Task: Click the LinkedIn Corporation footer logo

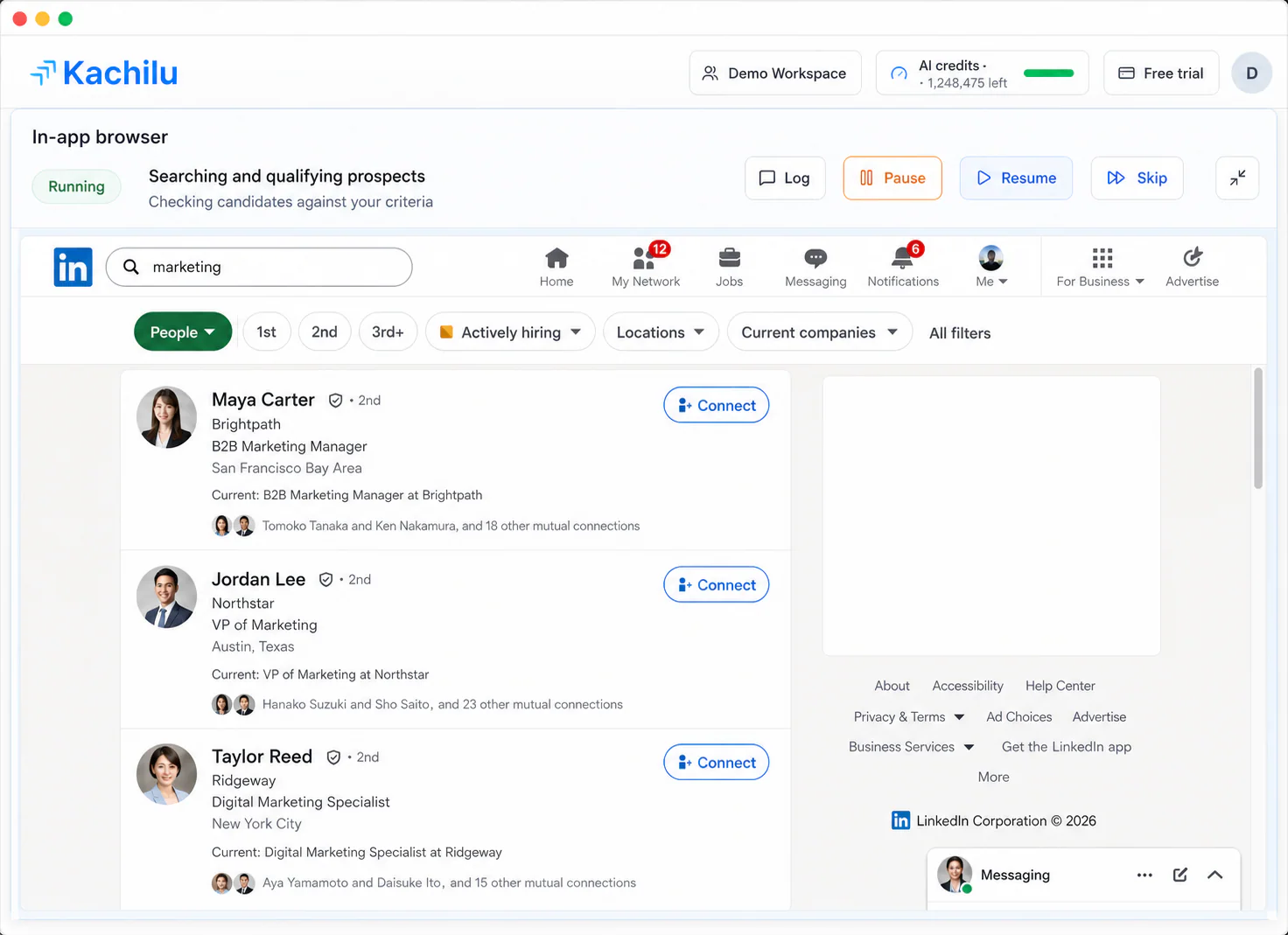Action: click(900, 820)
